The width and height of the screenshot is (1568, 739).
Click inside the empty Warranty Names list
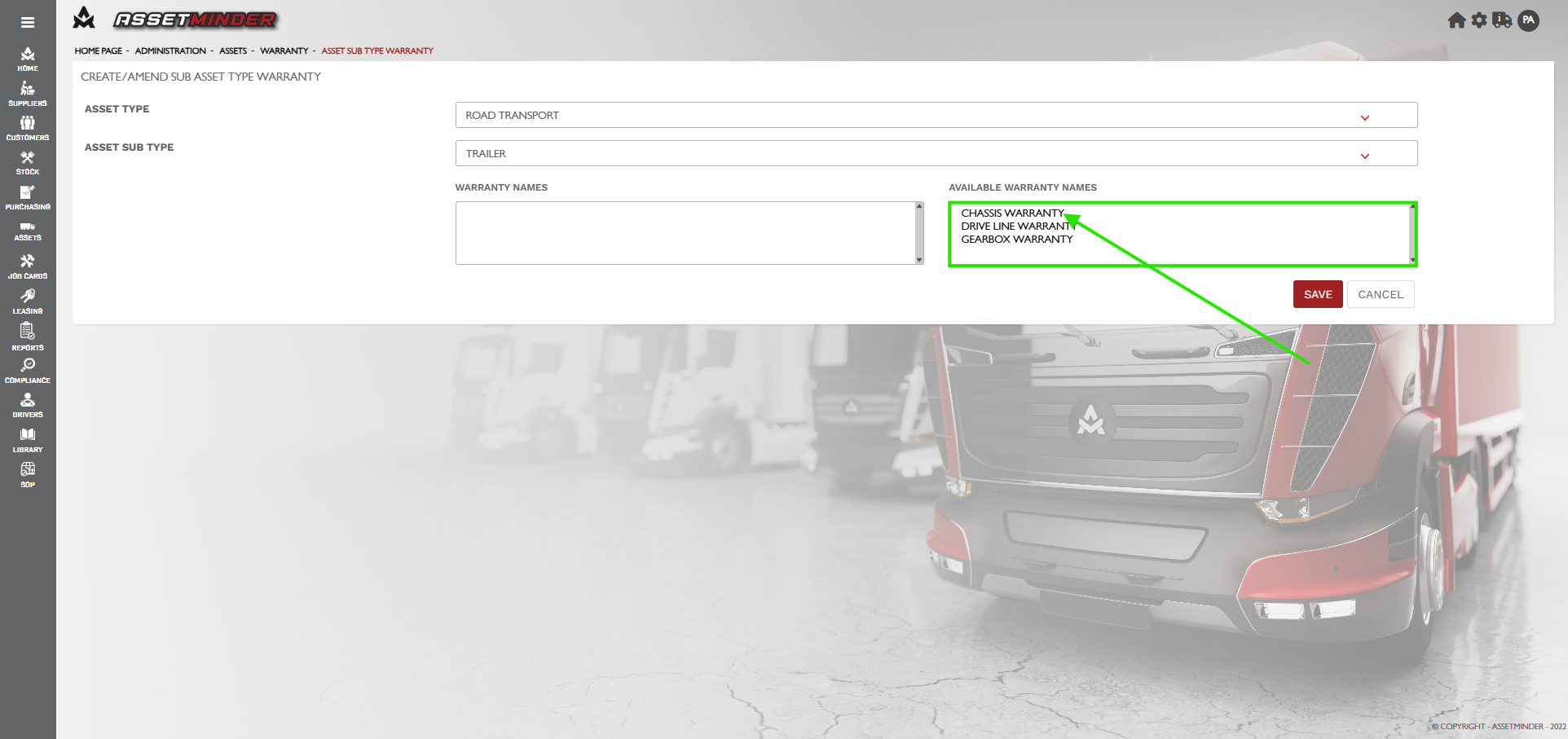(685, 233)
